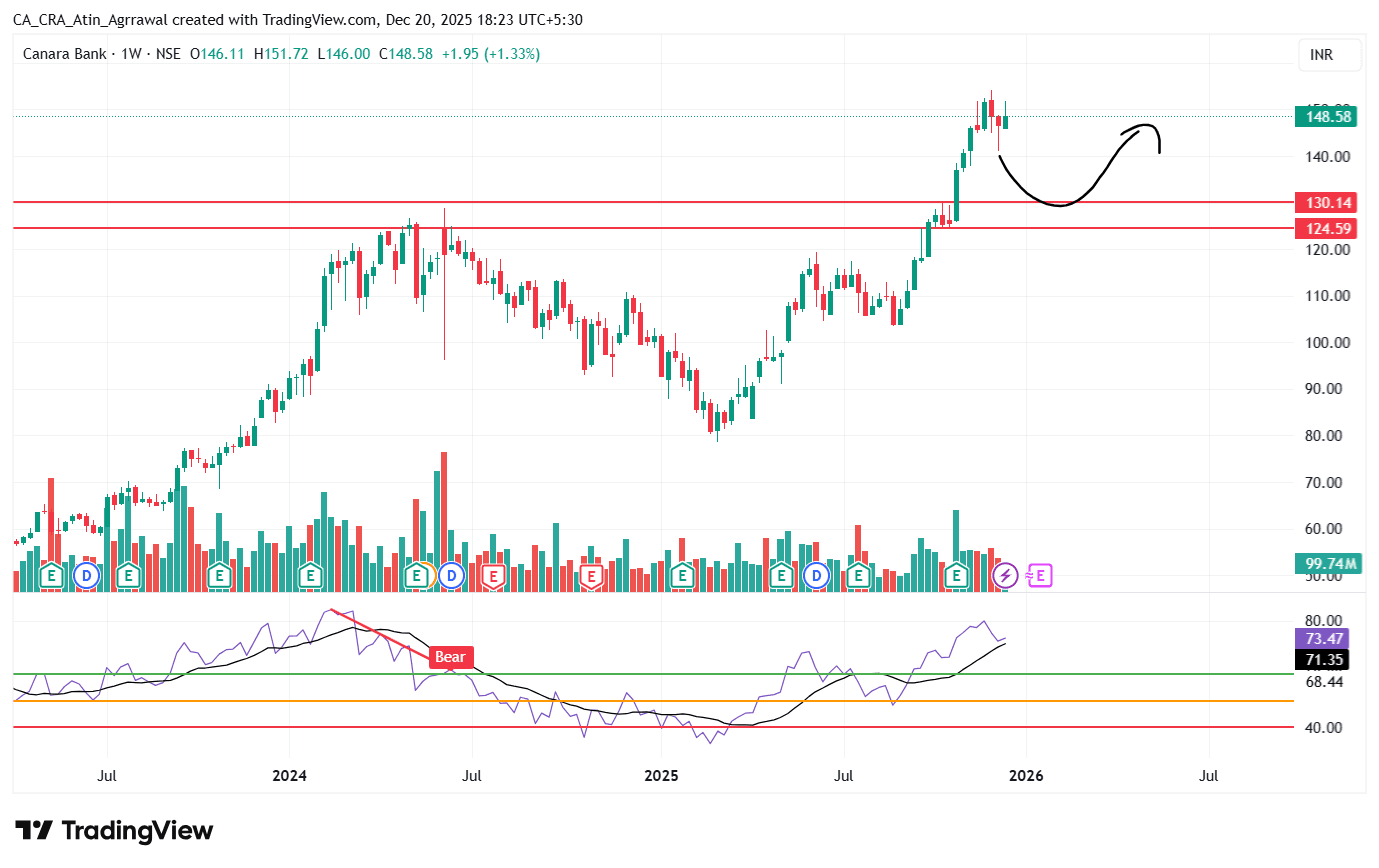Click the current price tag 148.58
1379x868 pixels.
tap(1324, 116)
